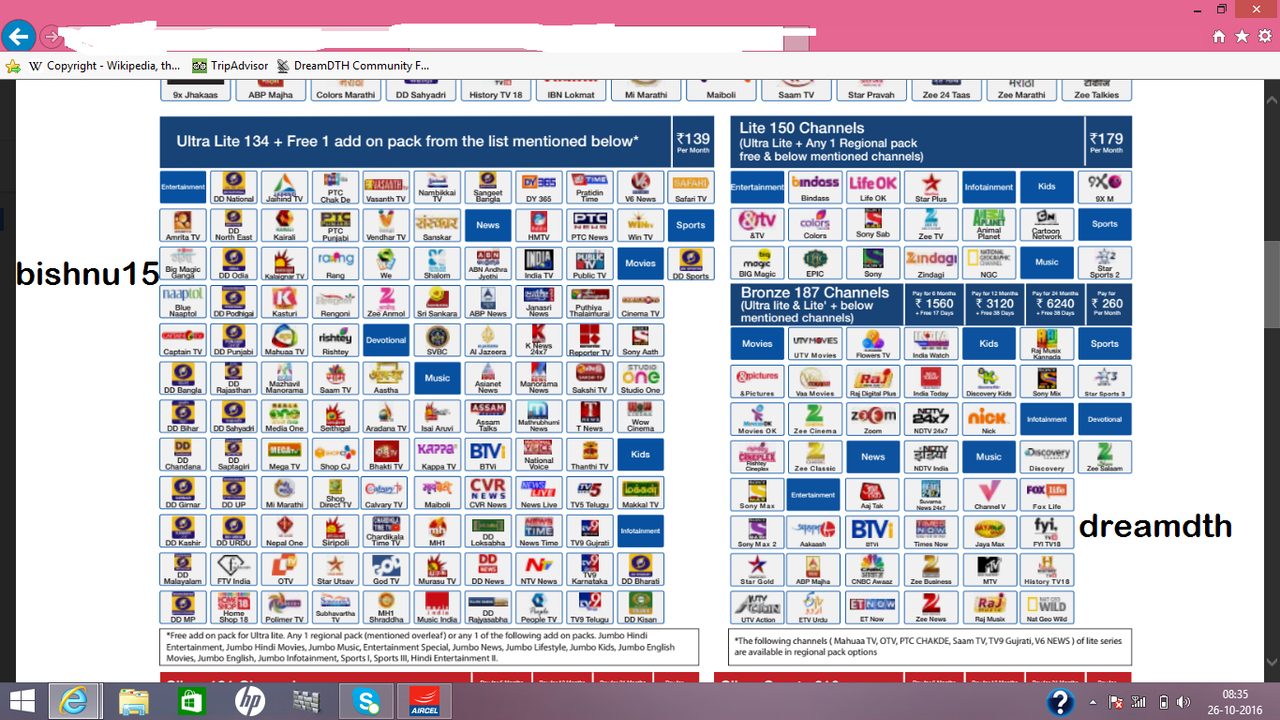The height and width of the screenshot is (720, 1280).
Task: Add page to favorites bar star icon
Action: [x=13, y=66]
